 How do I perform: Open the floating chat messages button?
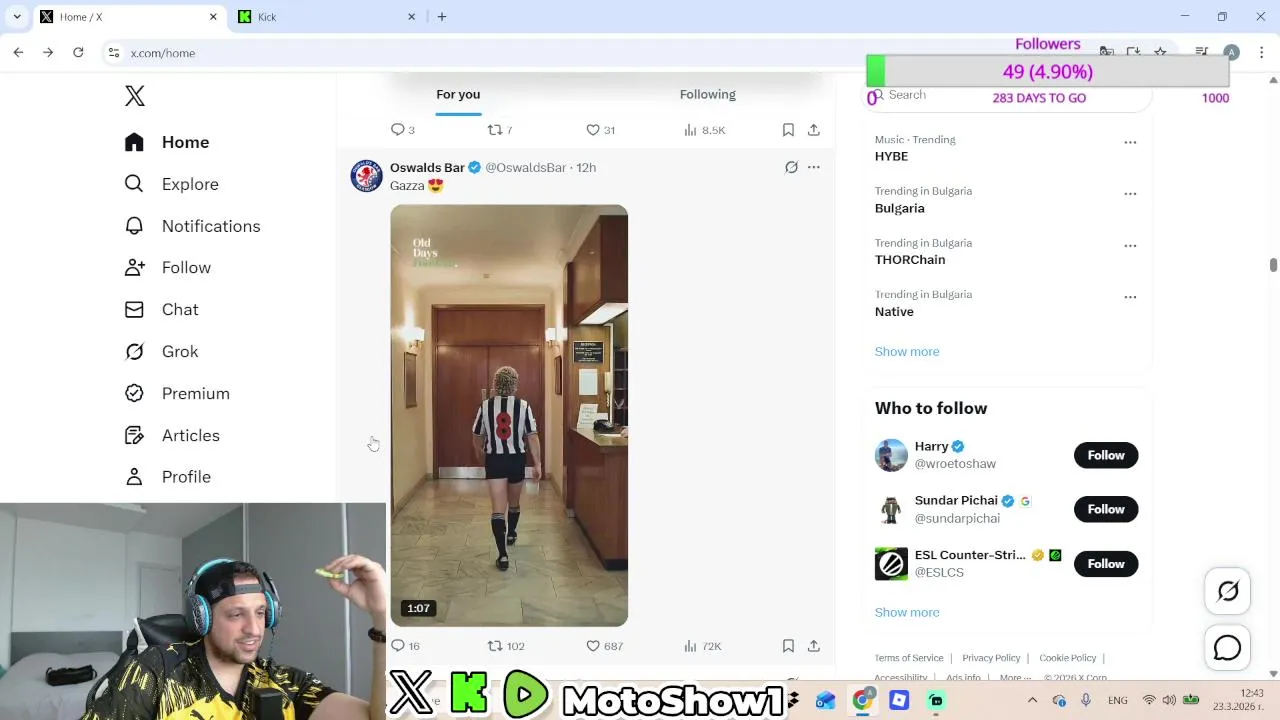click(x=1228, y=648)
